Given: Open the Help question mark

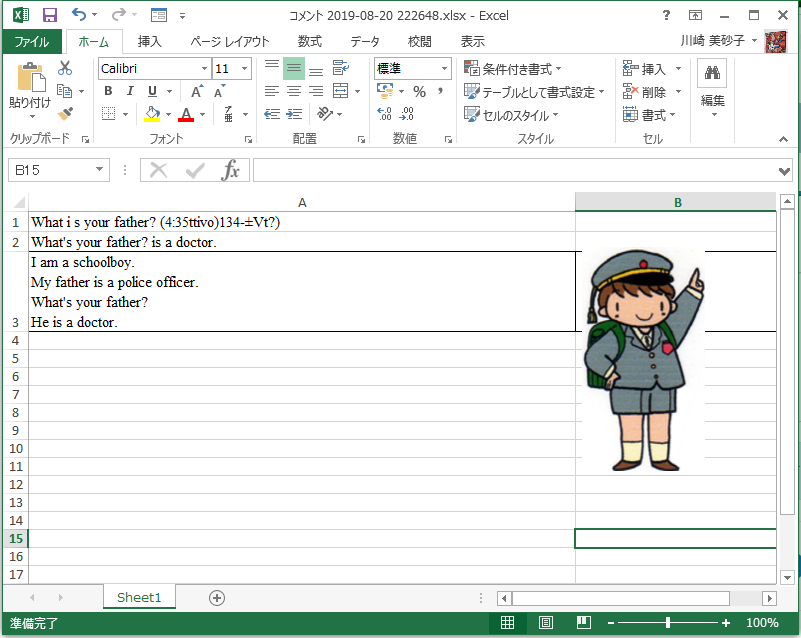Looking at the screenshot, I should click(x=666, y=15).
